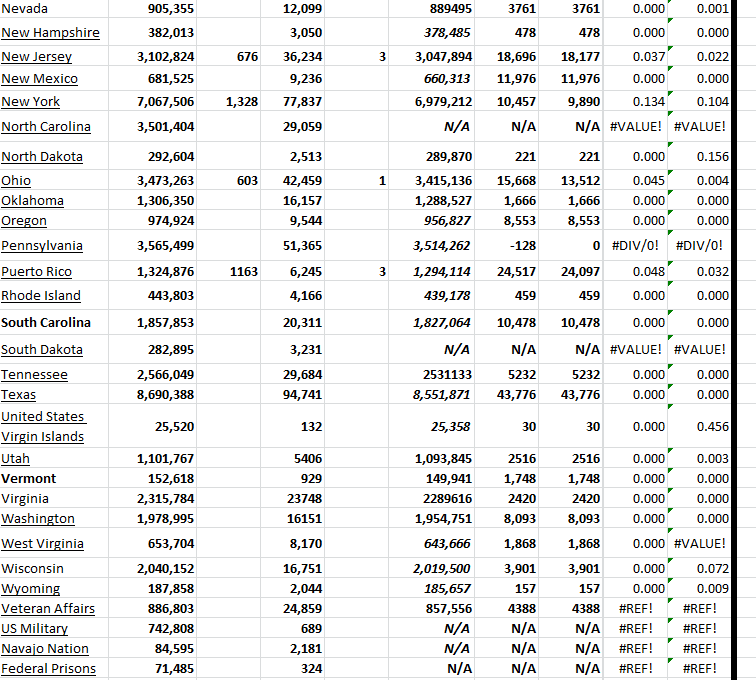Follow the Navajo Nation hyperlink
The height and width of the screenshot is (680, 756).
click(45, 649)
